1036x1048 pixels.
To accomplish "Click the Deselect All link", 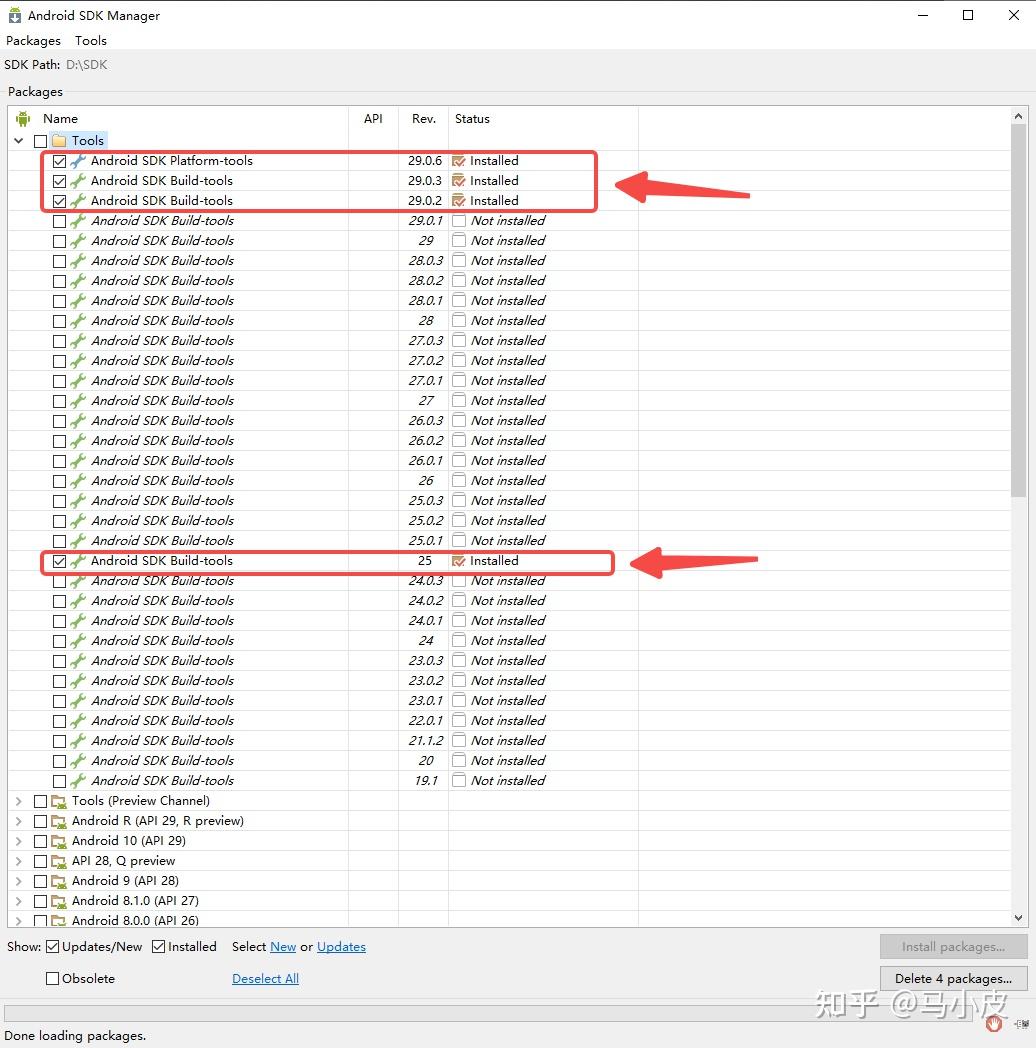I will 265,978.
